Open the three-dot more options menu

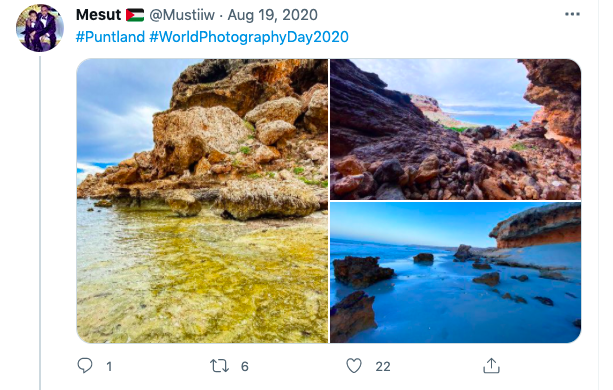point(572,14)
